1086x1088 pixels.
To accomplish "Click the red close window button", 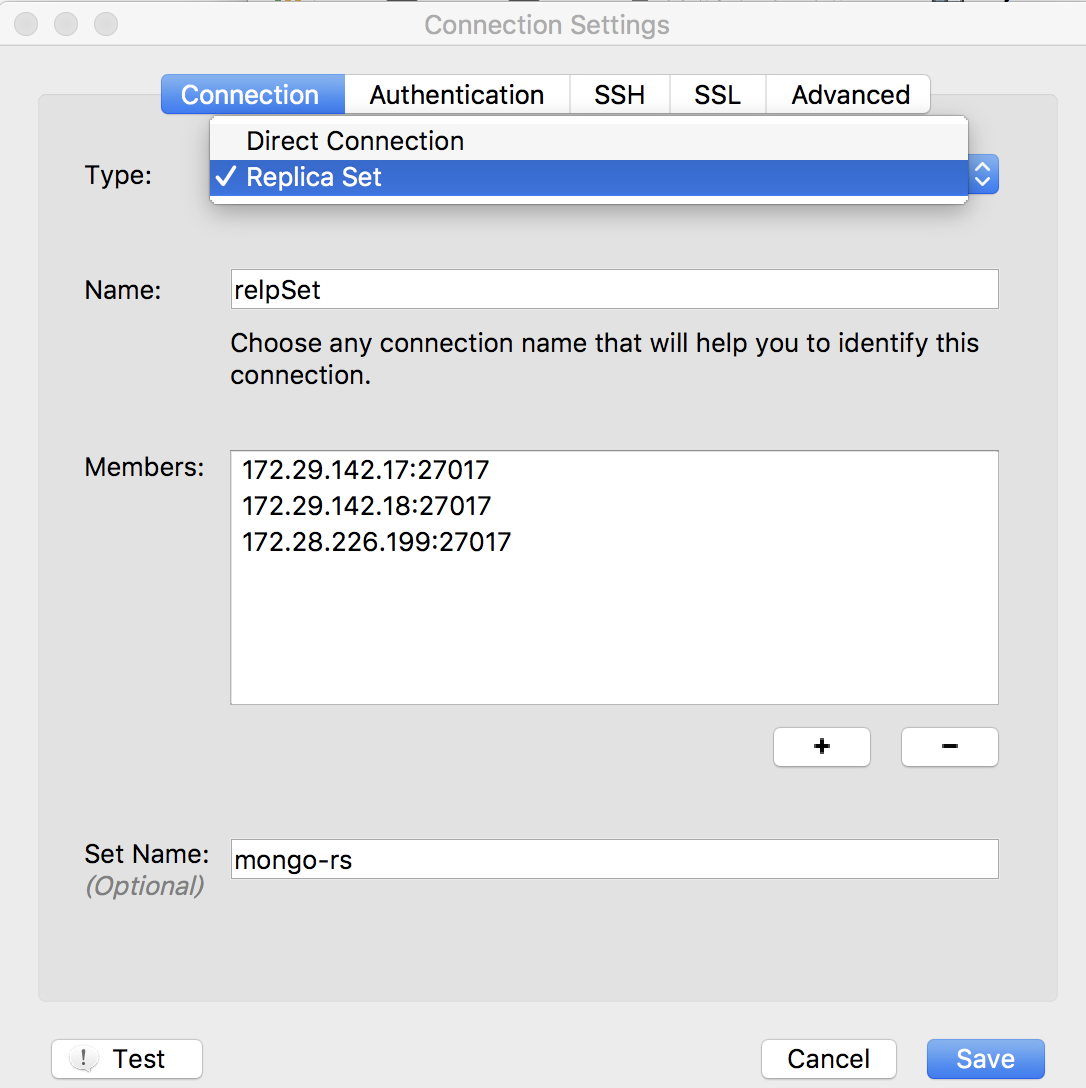I will [x=26, y=24].
